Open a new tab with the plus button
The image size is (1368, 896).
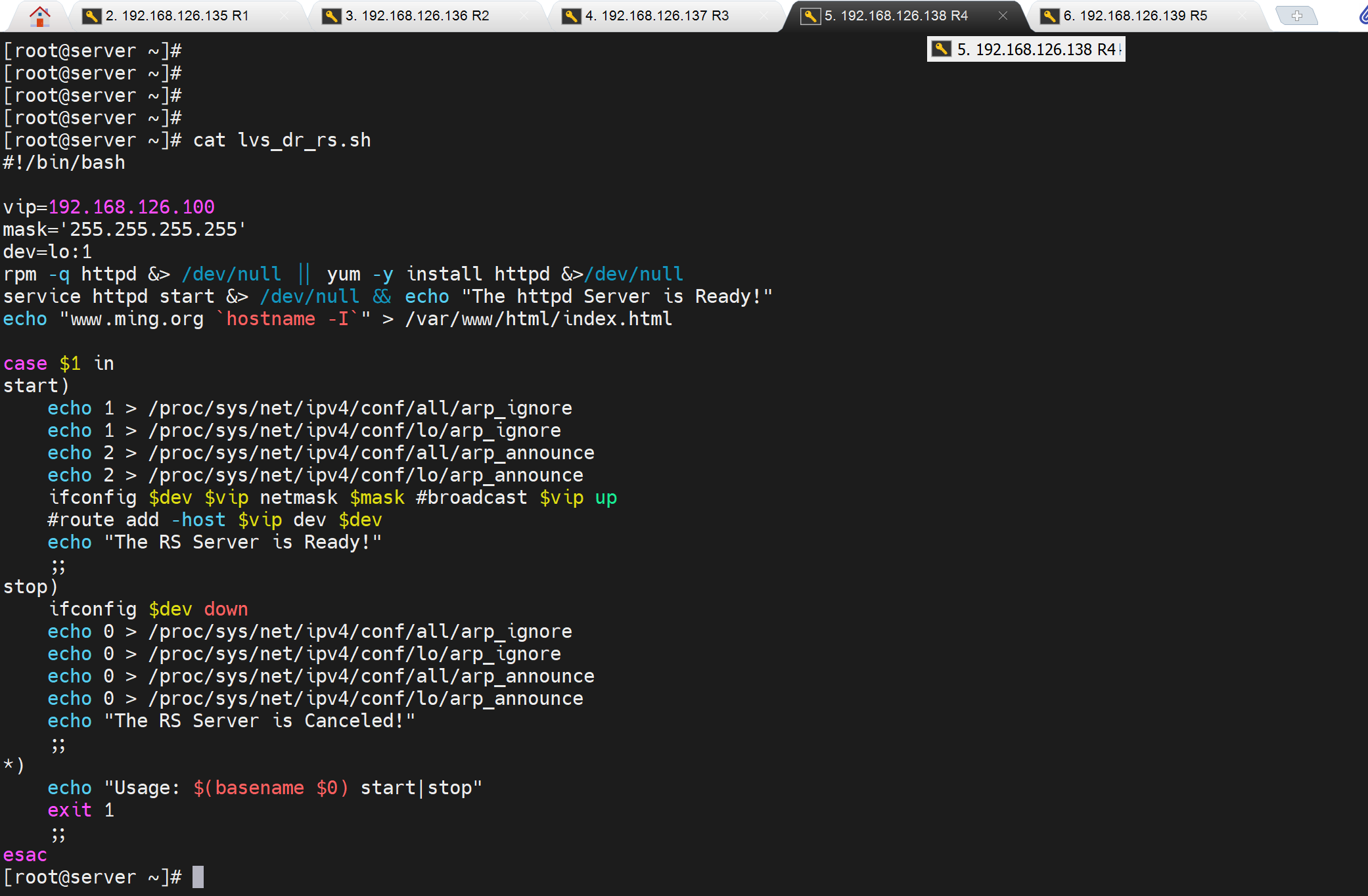(1296, 16)
